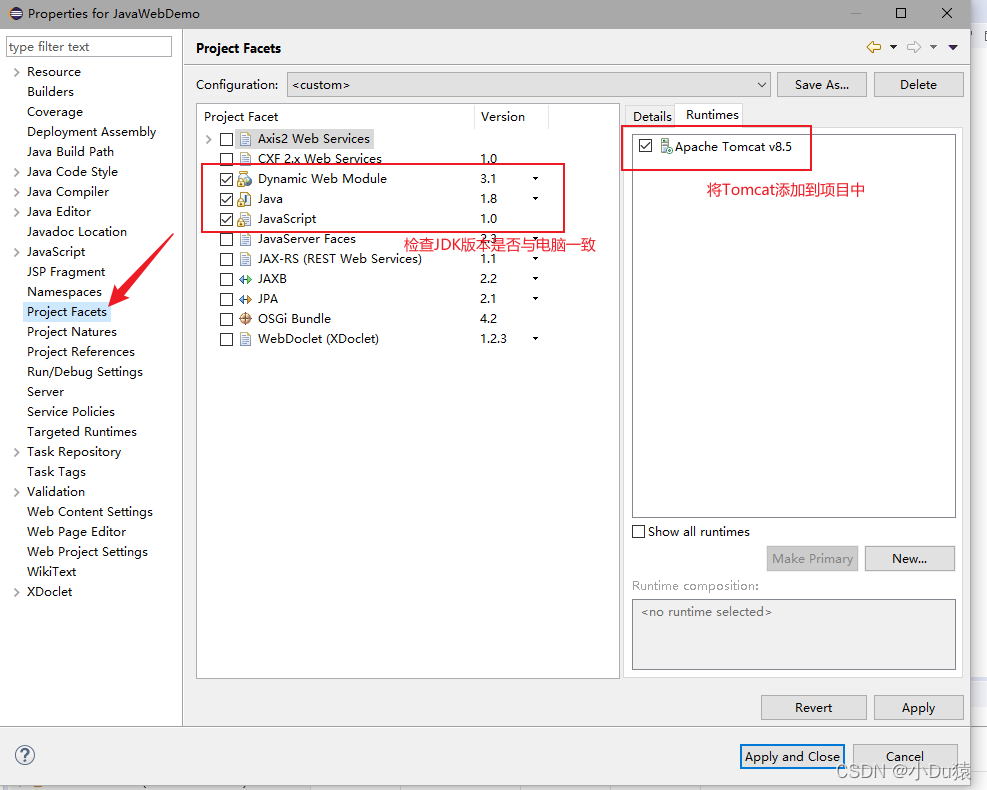Click the Apply and Close button

coord(792,756)
